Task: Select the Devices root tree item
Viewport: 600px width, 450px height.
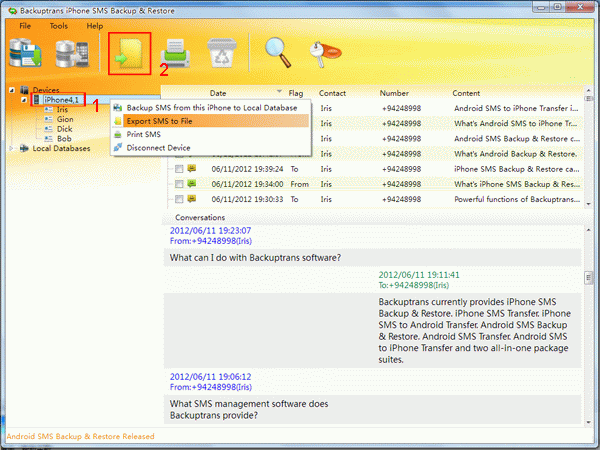Action: 46,90
